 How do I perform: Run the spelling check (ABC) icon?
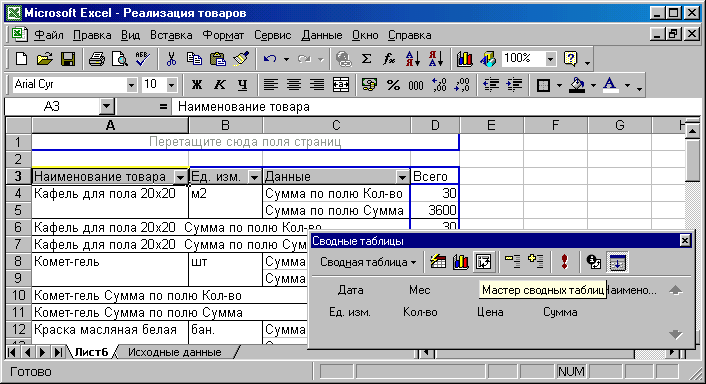click(143, 59)
